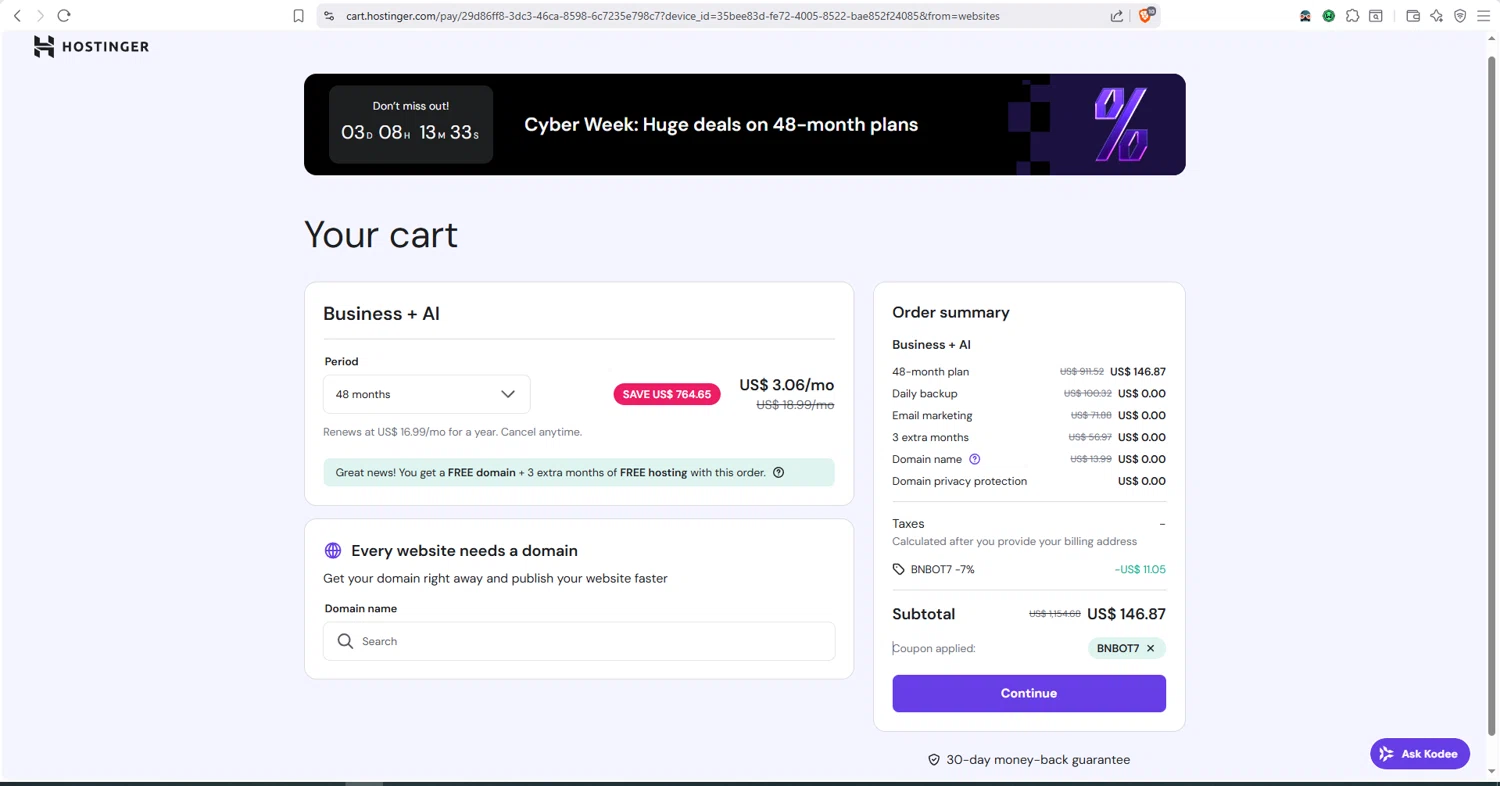Click the 30-day money-back guarantee text

(x=1038, y=760)
